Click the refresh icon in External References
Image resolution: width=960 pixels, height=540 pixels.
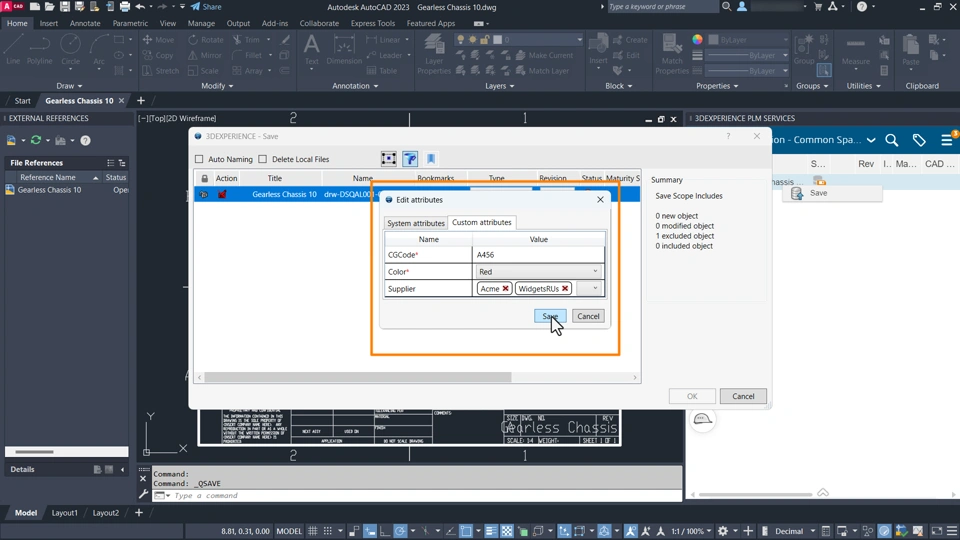click(36, 140)
